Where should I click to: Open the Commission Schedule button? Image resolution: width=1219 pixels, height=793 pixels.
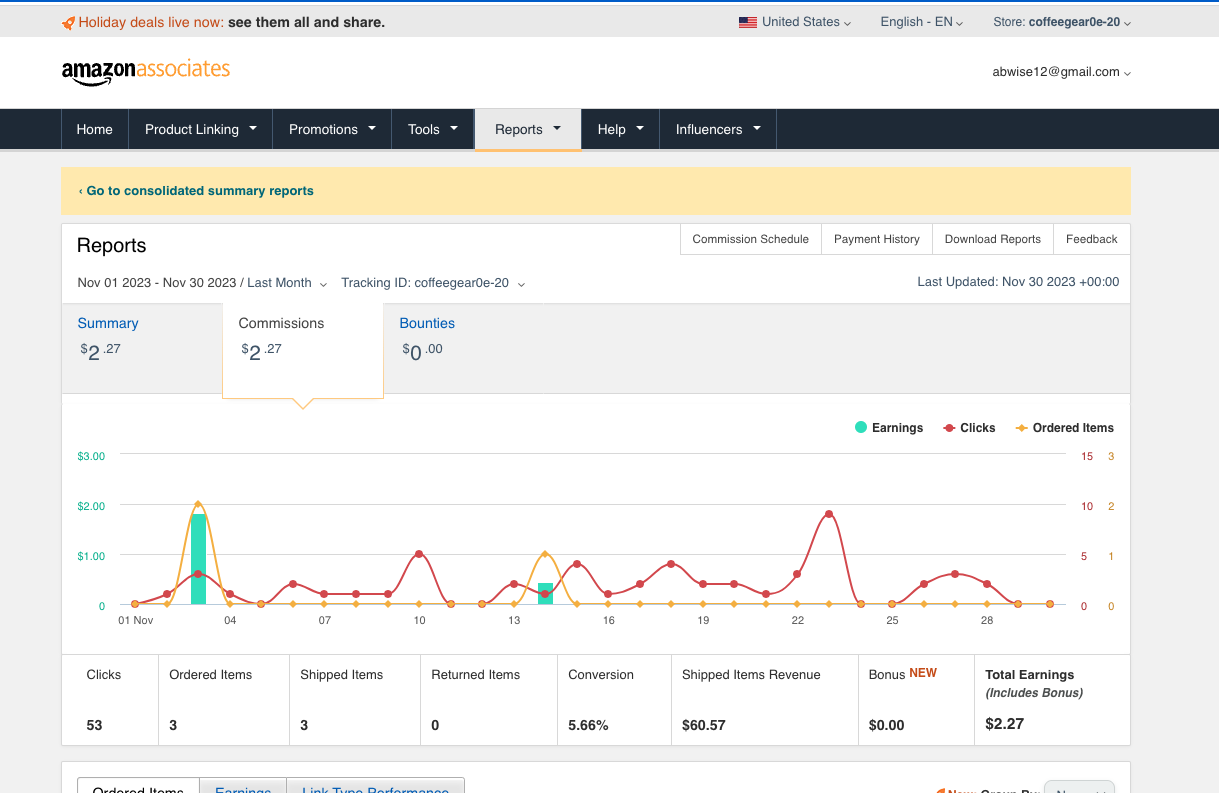pos(750,239)
